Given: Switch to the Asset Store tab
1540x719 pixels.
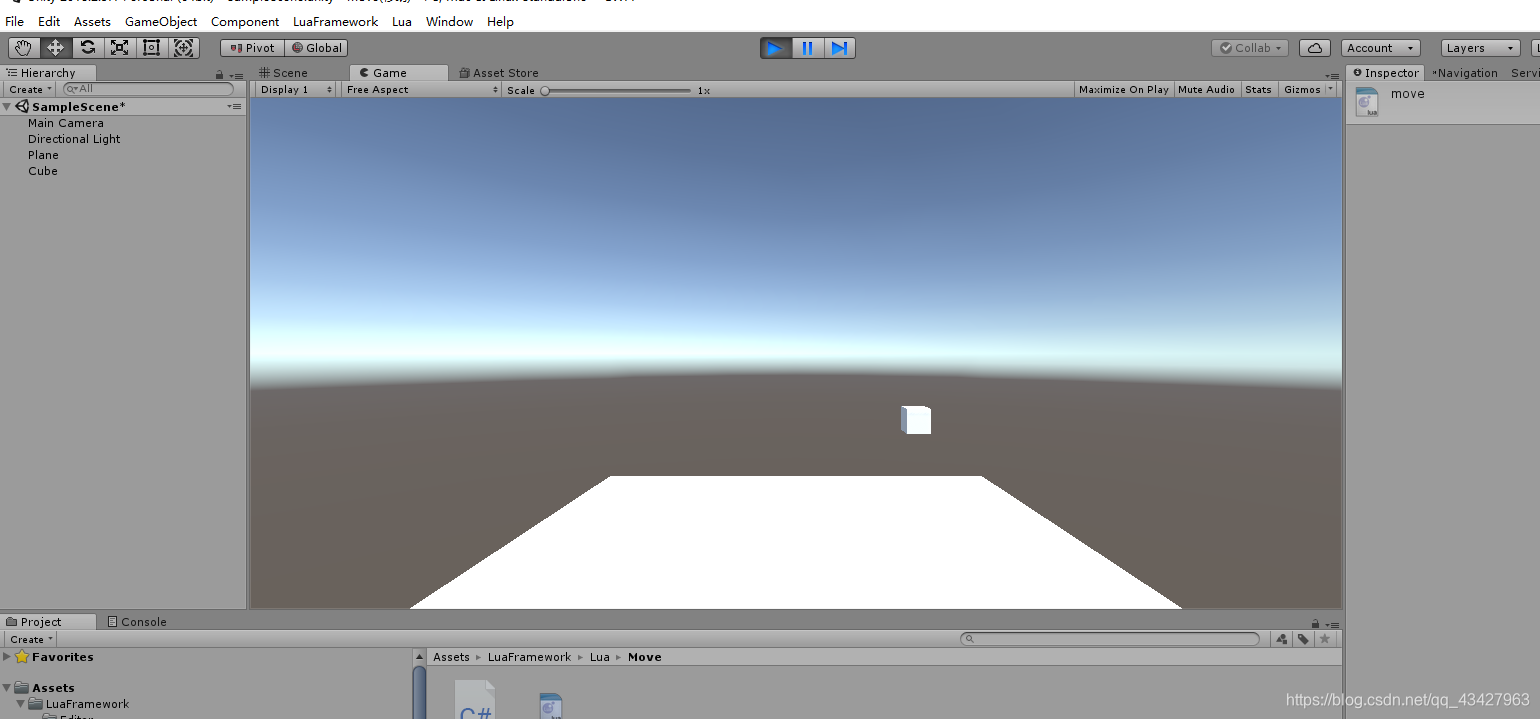Looking at the screenshot, I should click(x=498, y=73).
